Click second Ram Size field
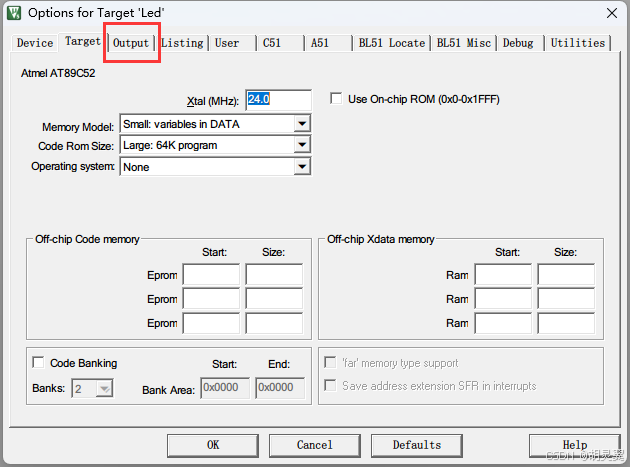The height and width of the screenshot is (467, 630). coord(566,299)
